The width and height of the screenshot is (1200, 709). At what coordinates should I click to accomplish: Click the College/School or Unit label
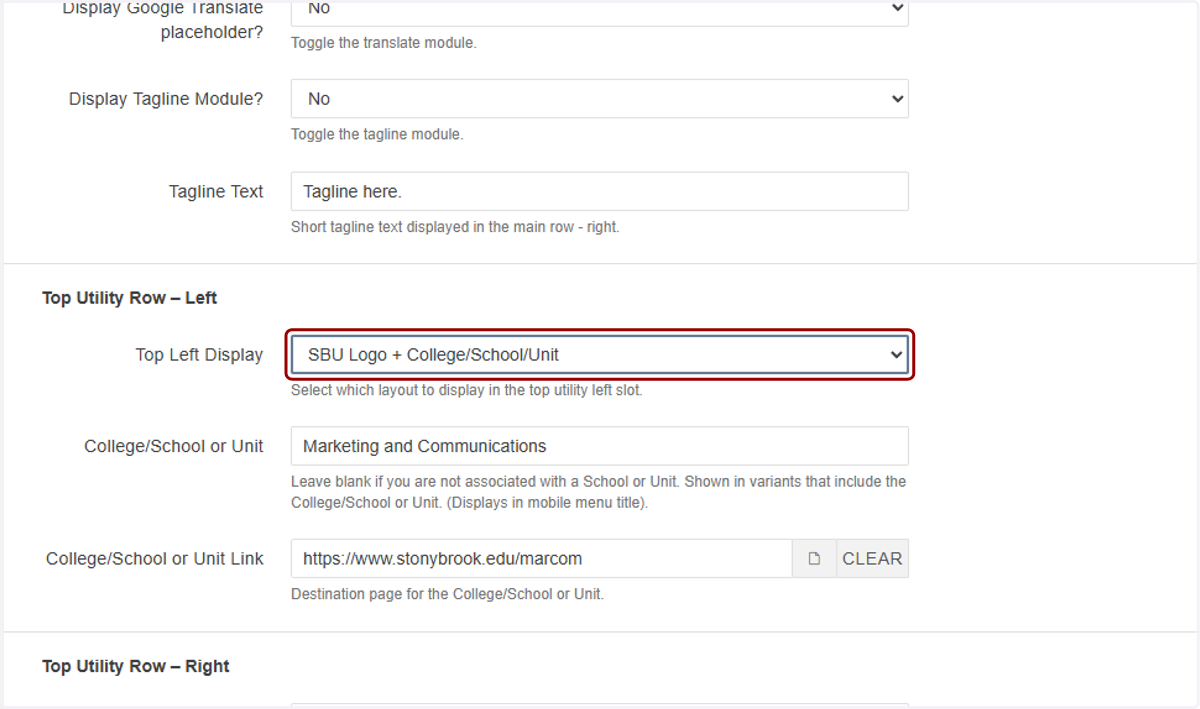pyautogui.click(x=174, y=446)
